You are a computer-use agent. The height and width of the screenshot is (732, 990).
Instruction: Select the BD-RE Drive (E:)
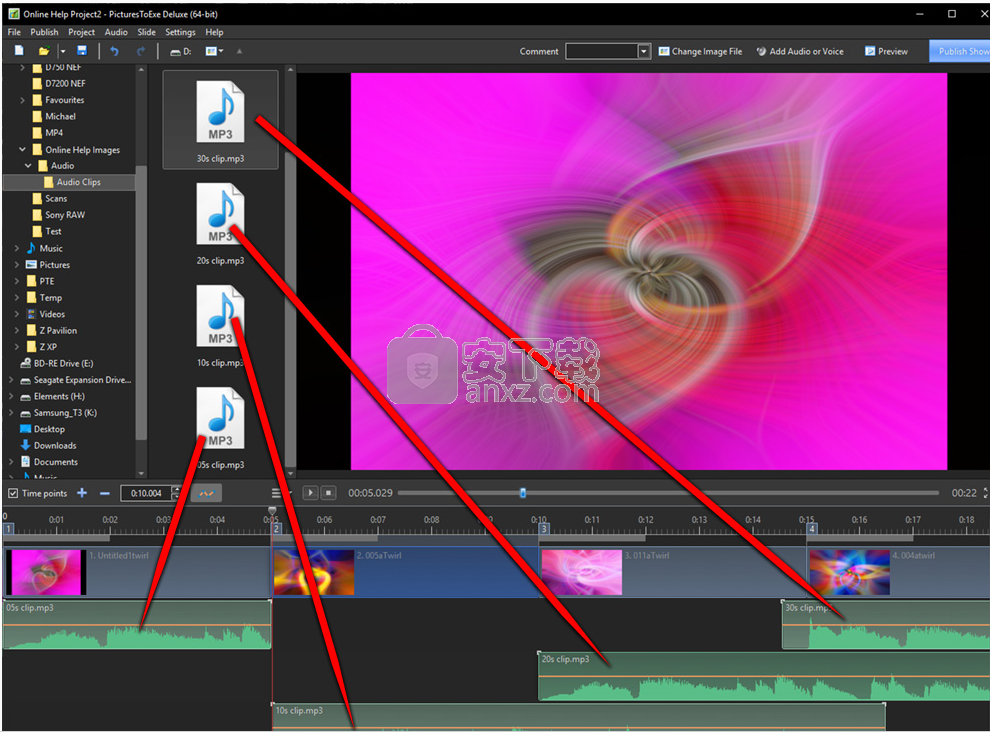point(57,363)
